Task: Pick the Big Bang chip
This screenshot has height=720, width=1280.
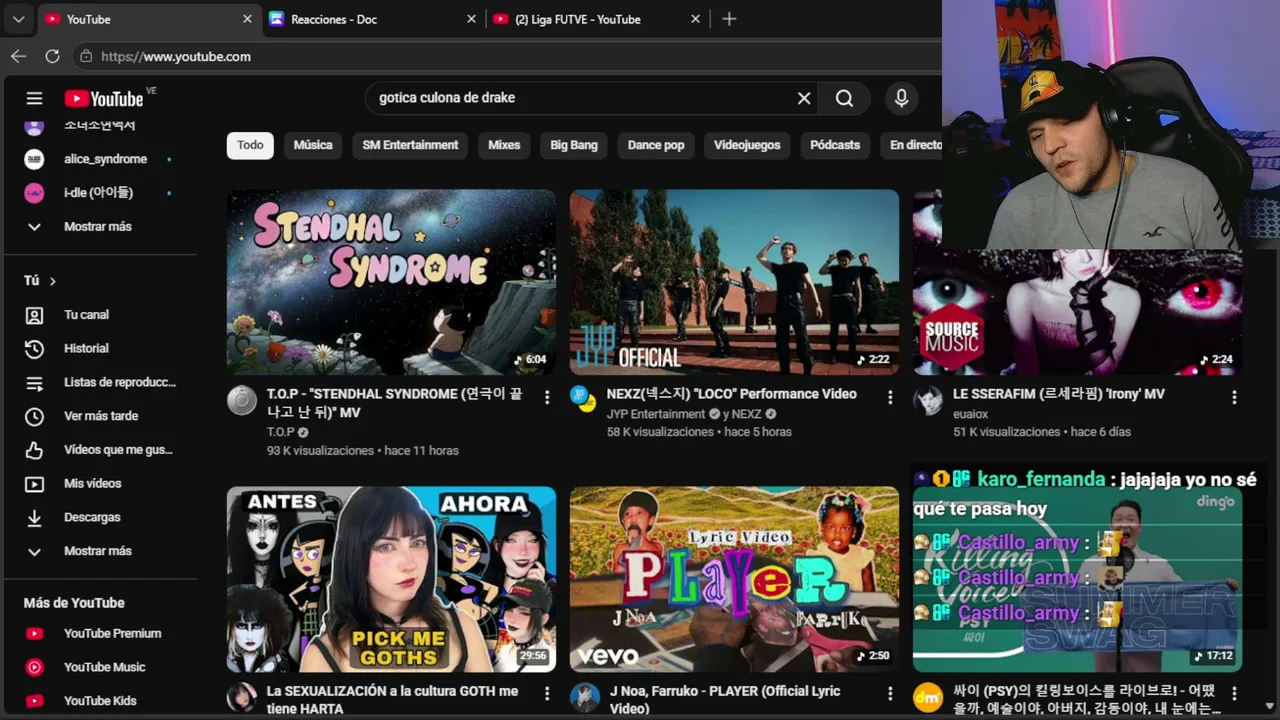Action: [574, 145]
